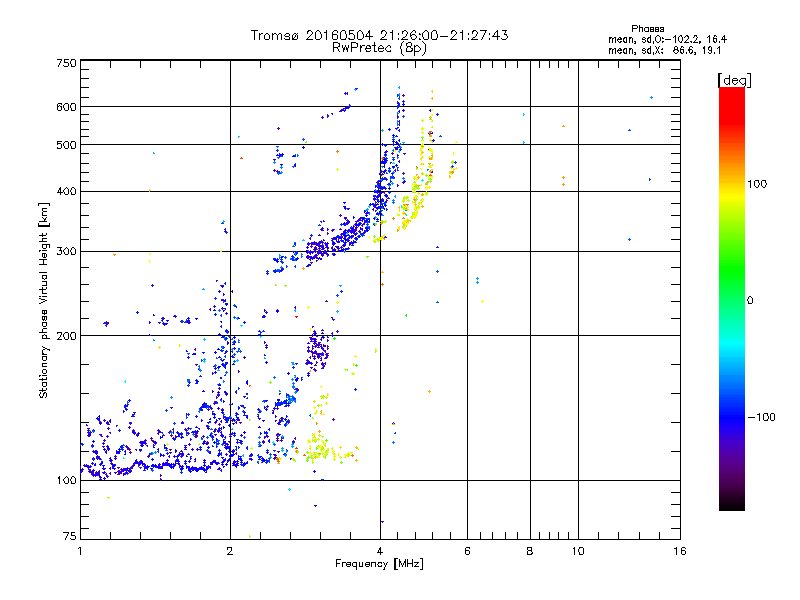Click the purple echo cluster below 200 km
The width and height of the screenshot is (800, 600).
click(x=317, y=349)
